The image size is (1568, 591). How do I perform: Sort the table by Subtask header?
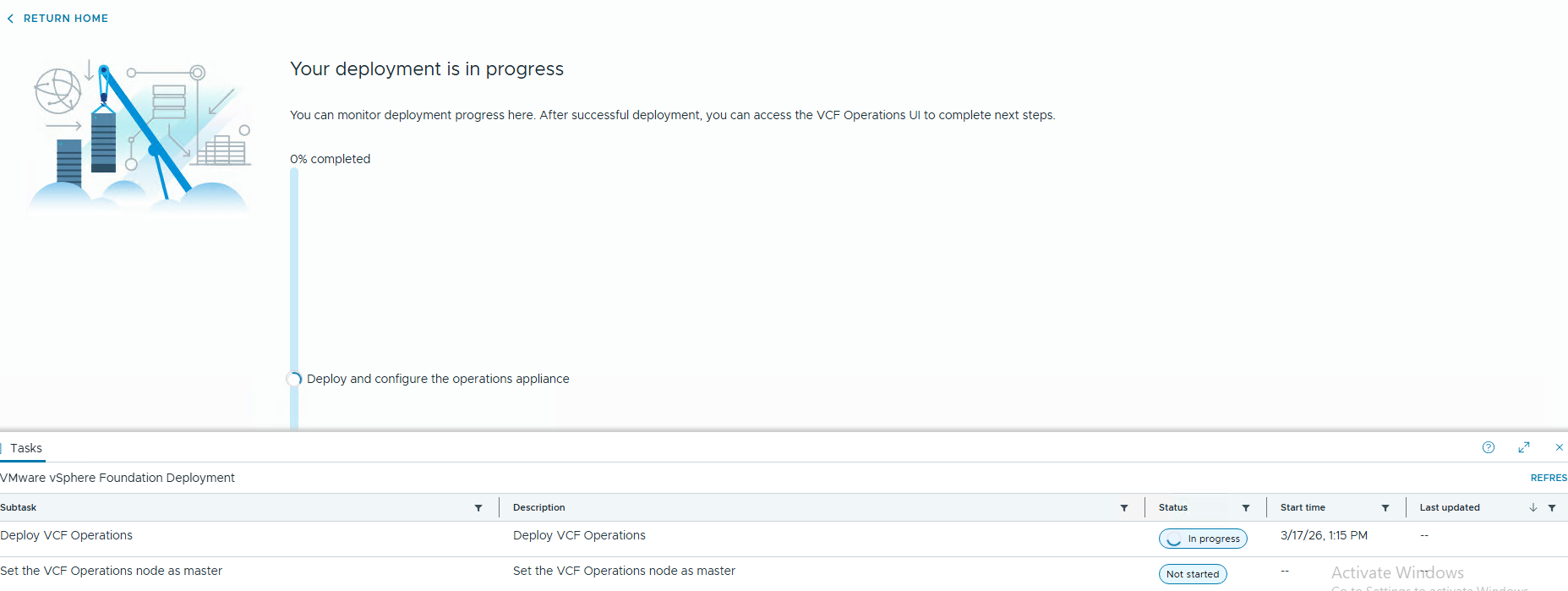[19, 507]
